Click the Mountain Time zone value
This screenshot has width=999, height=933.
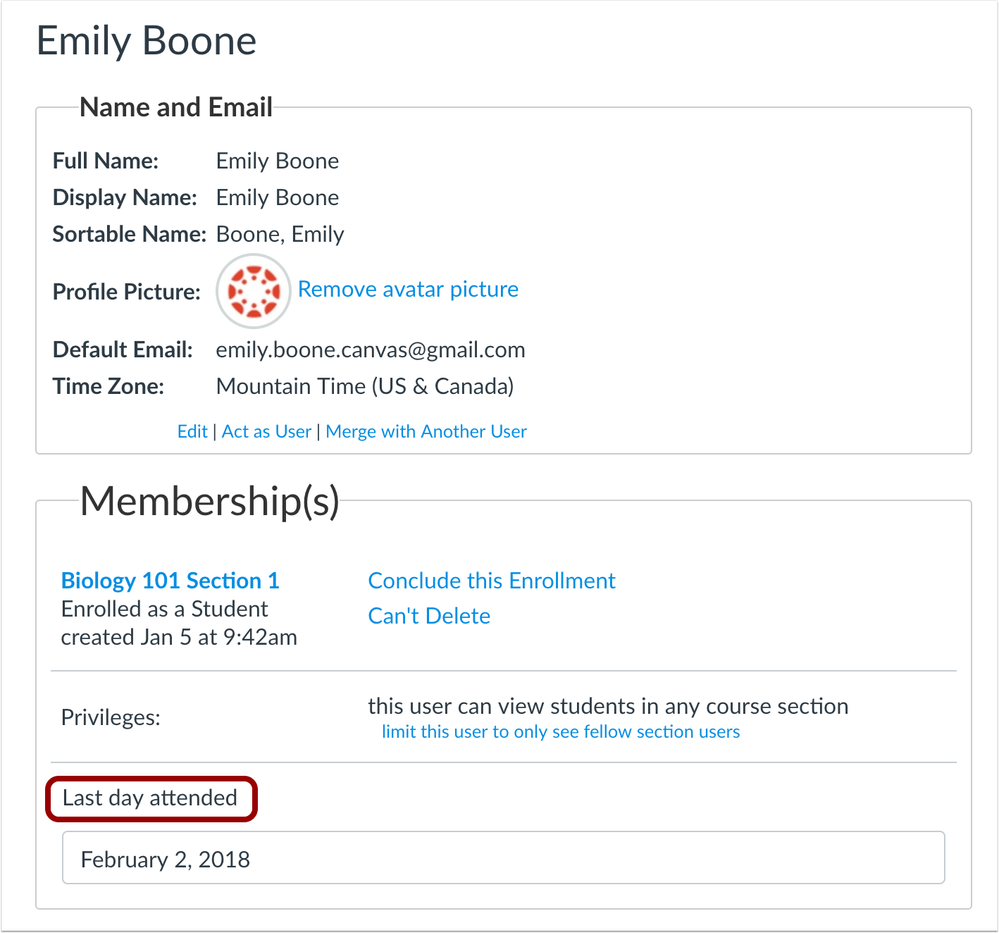365,386
